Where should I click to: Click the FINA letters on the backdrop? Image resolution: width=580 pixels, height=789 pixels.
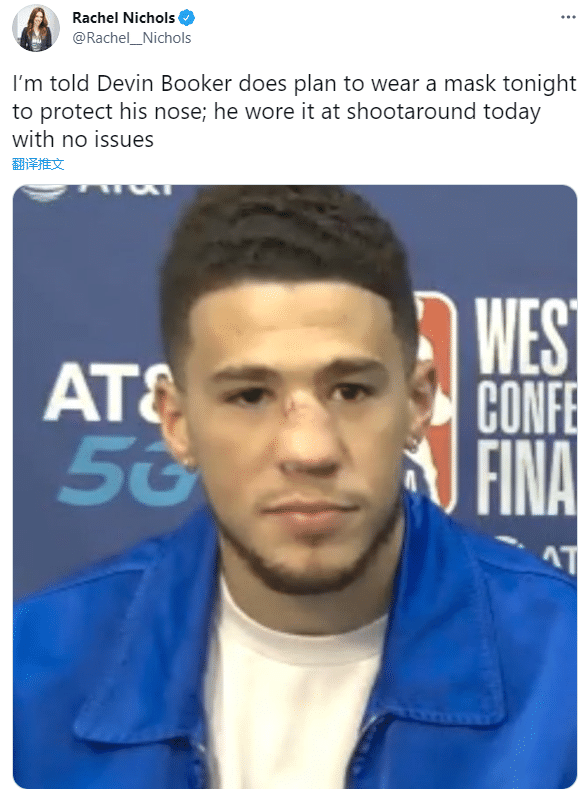point(526,478)
